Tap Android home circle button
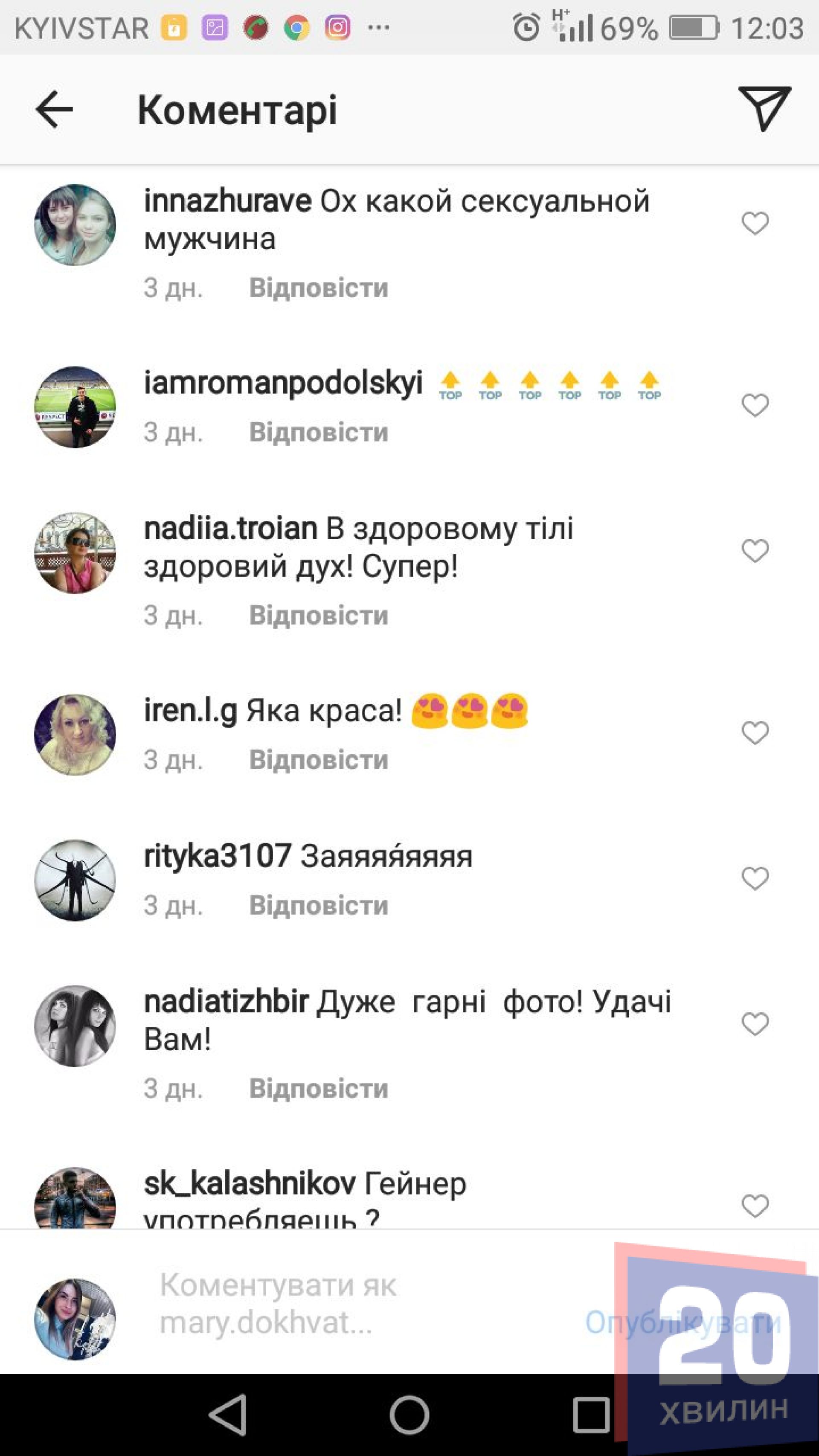Viewport: 819px width, 1456px height. pos(409,1415)
